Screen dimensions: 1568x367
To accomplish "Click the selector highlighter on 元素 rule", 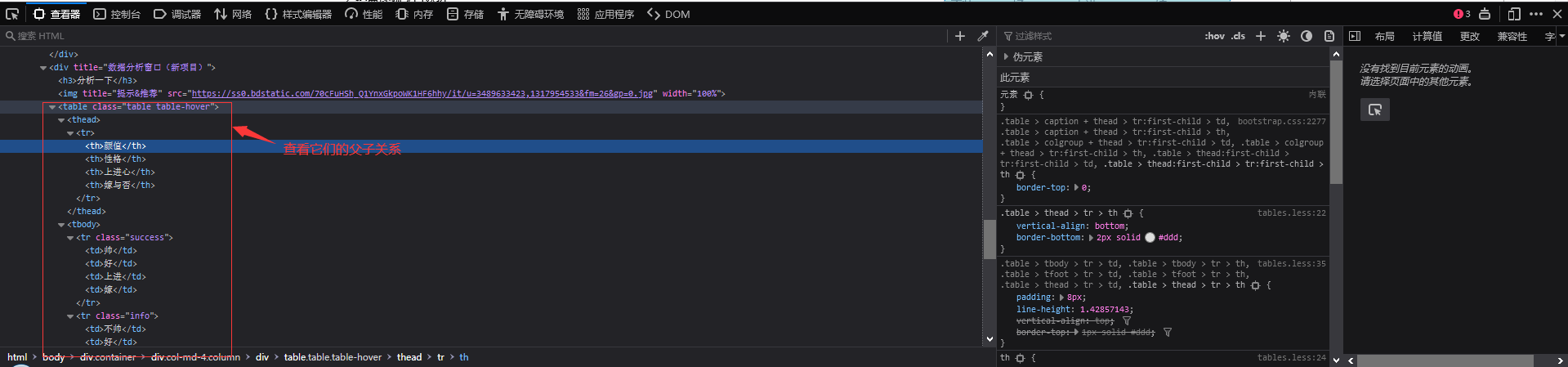I will click(1028, 95).
